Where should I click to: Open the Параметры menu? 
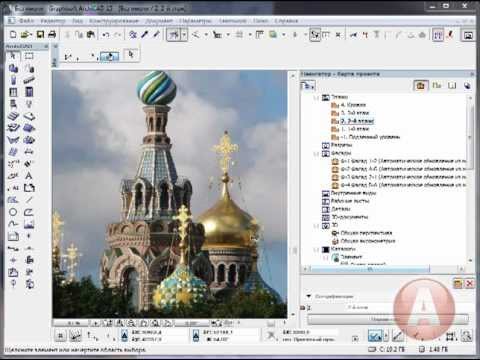[x=195, y=21]
